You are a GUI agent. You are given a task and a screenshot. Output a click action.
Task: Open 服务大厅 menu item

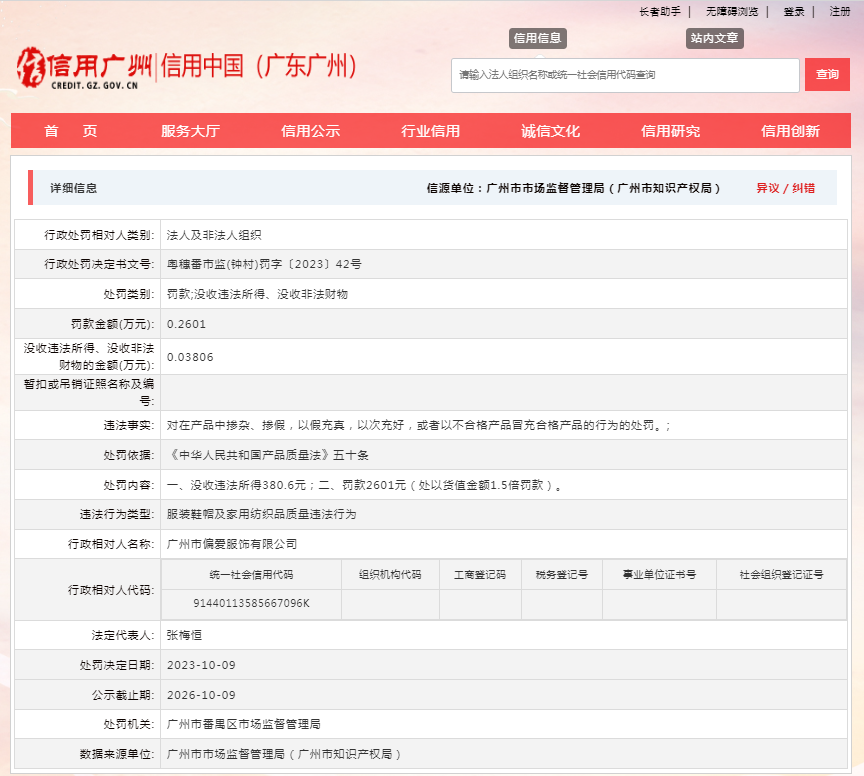point(191,131)
